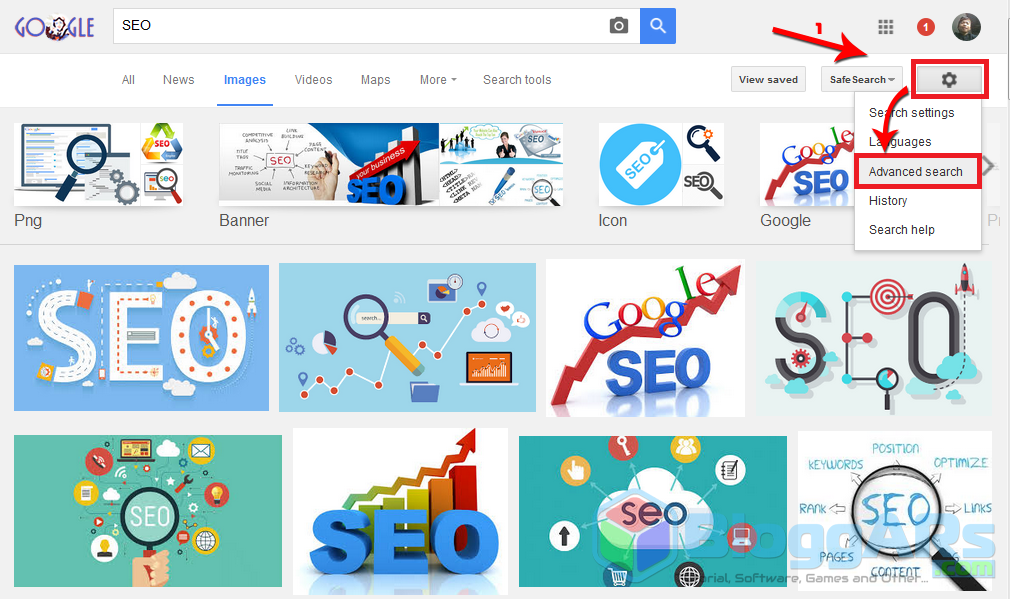
Task: Click the search input field containing SEO
Action: click(361, 26)
